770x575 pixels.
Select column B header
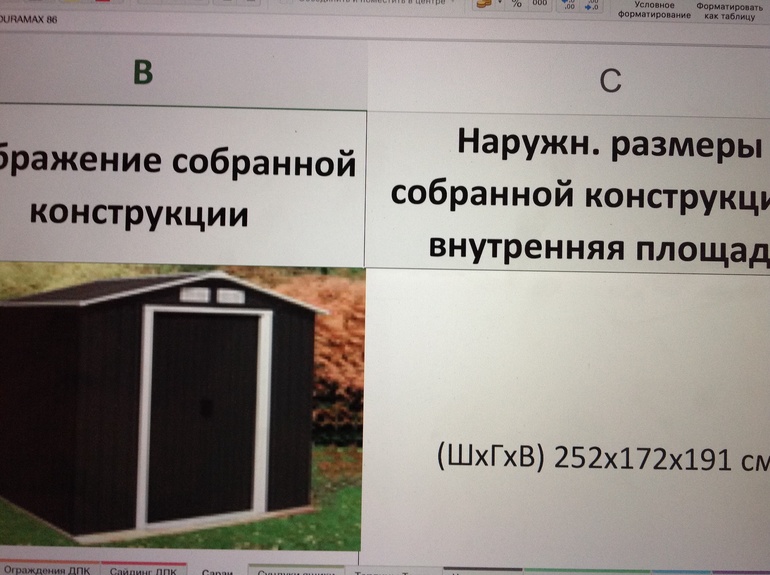(x=143, y=74)
